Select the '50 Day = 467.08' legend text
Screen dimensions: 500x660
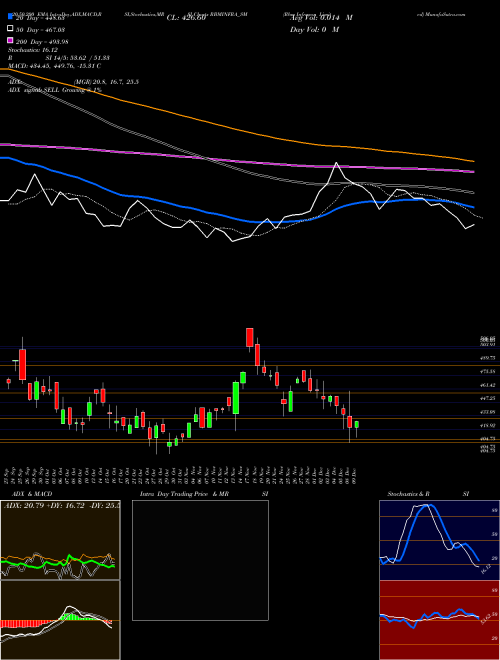[x=40, y=30]
